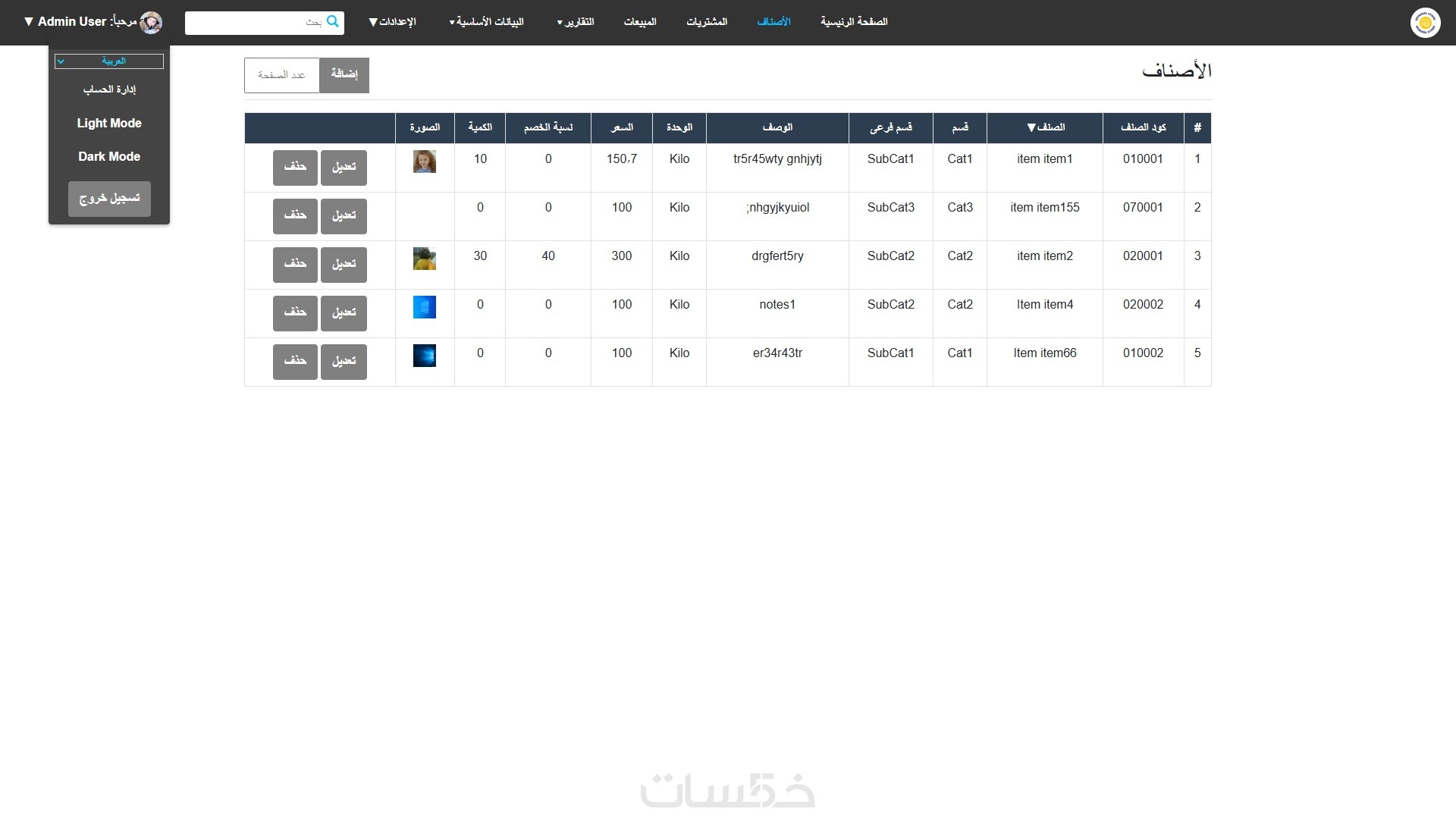Screen dimensions: 1456x825
Task: Open the المشتريات purchases page
Action: [x=707, y=22]
